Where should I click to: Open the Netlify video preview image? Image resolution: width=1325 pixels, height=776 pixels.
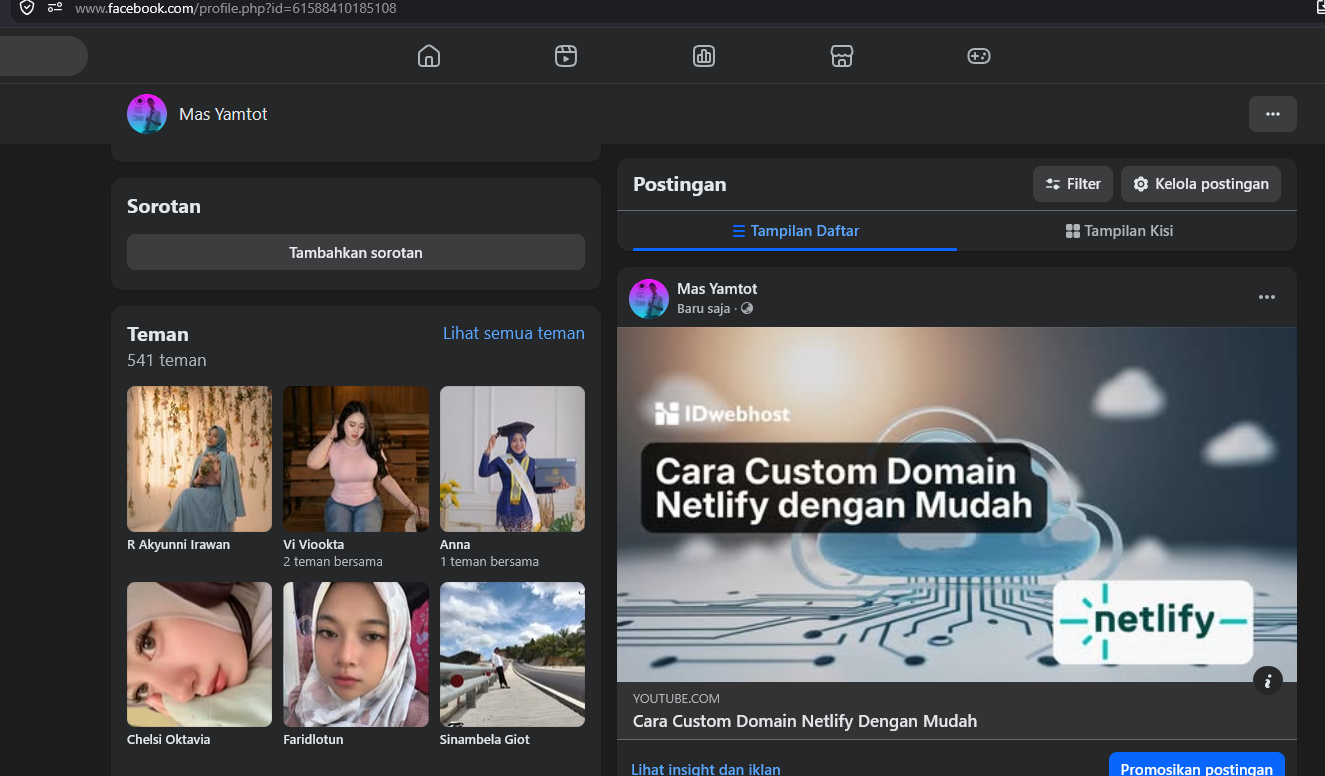point(957,504)
